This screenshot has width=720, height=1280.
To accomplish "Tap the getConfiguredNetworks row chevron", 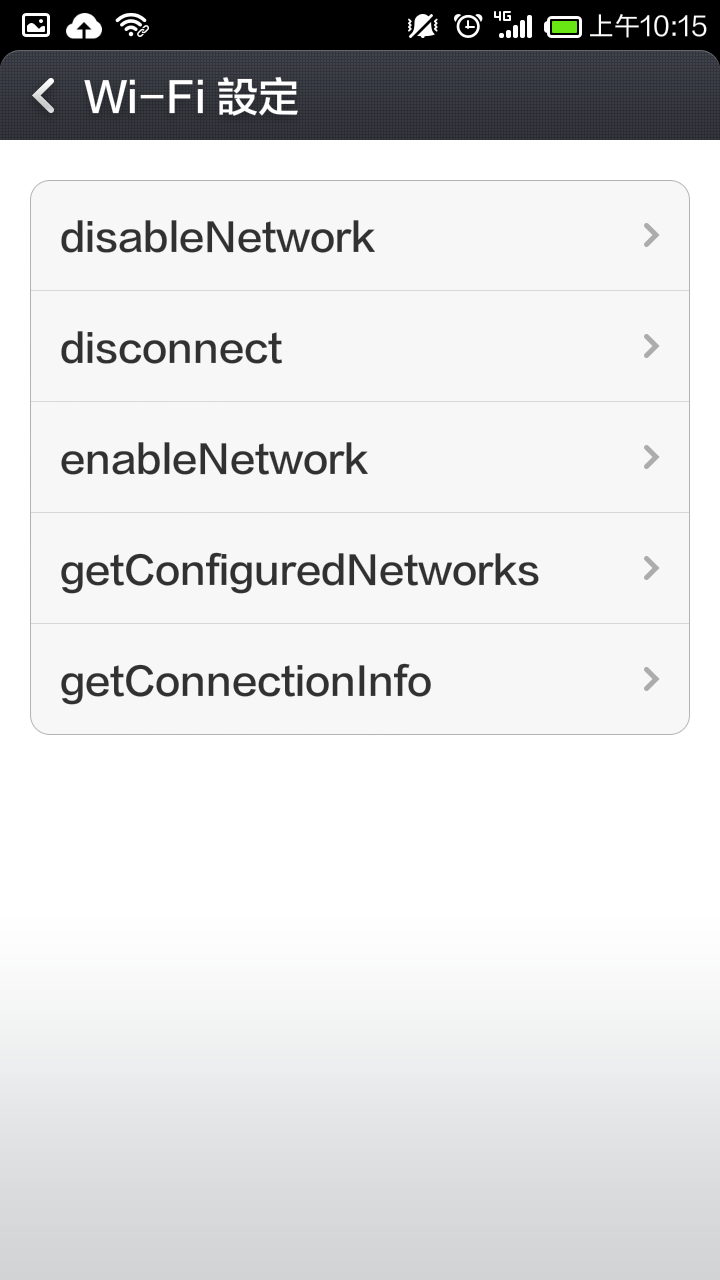I will [x=651, y=568].
